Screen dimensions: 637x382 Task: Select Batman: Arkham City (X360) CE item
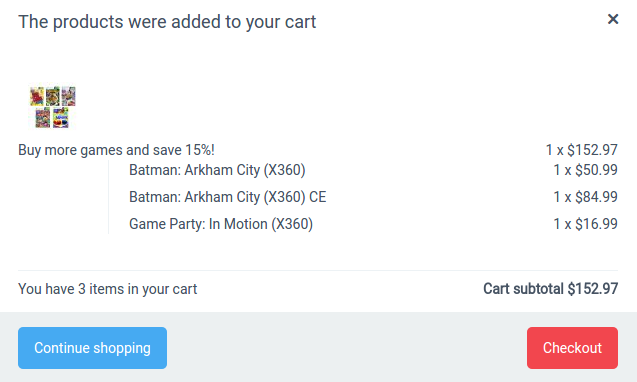tap(228, 197)
